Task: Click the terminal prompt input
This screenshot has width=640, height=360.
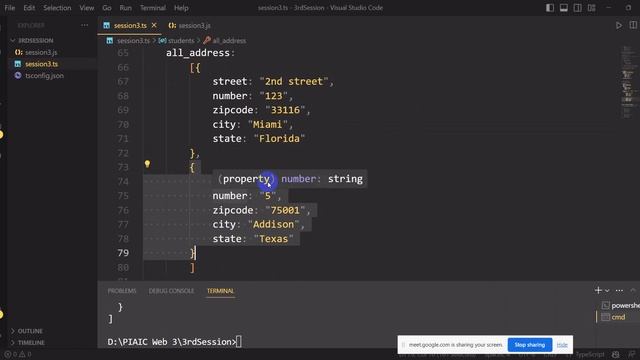Action: click(x=239, y=342)
